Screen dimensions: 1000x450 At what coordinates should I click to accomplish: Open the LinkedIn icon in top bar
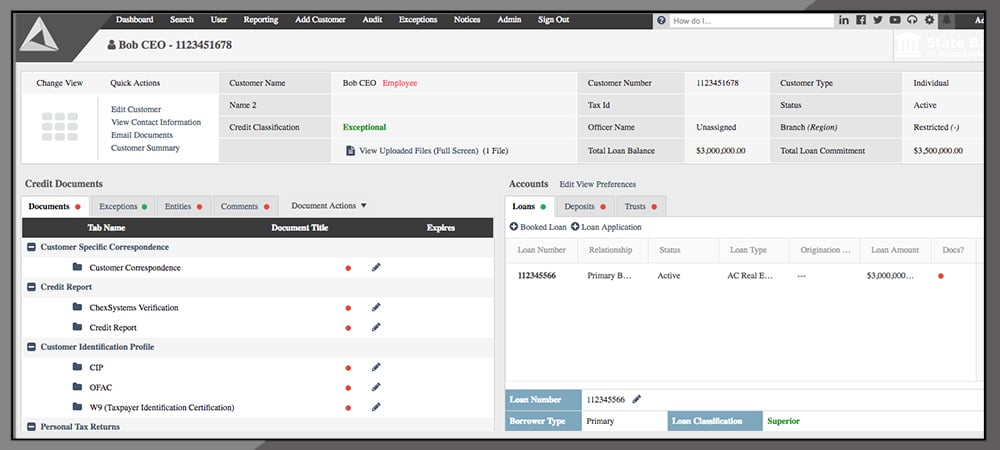point(844,20)
